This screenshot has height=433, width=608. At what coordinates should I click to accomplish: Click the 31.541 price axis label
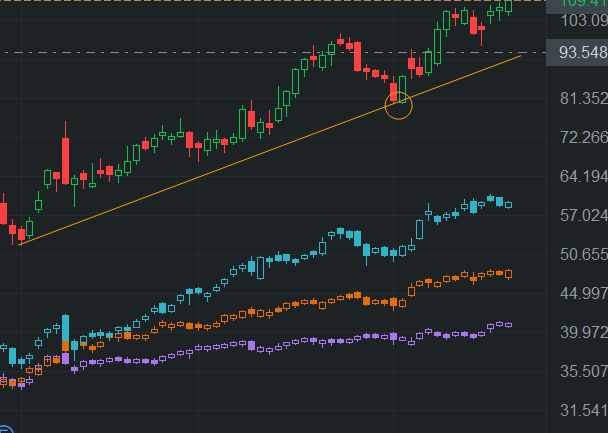(578, 410)
